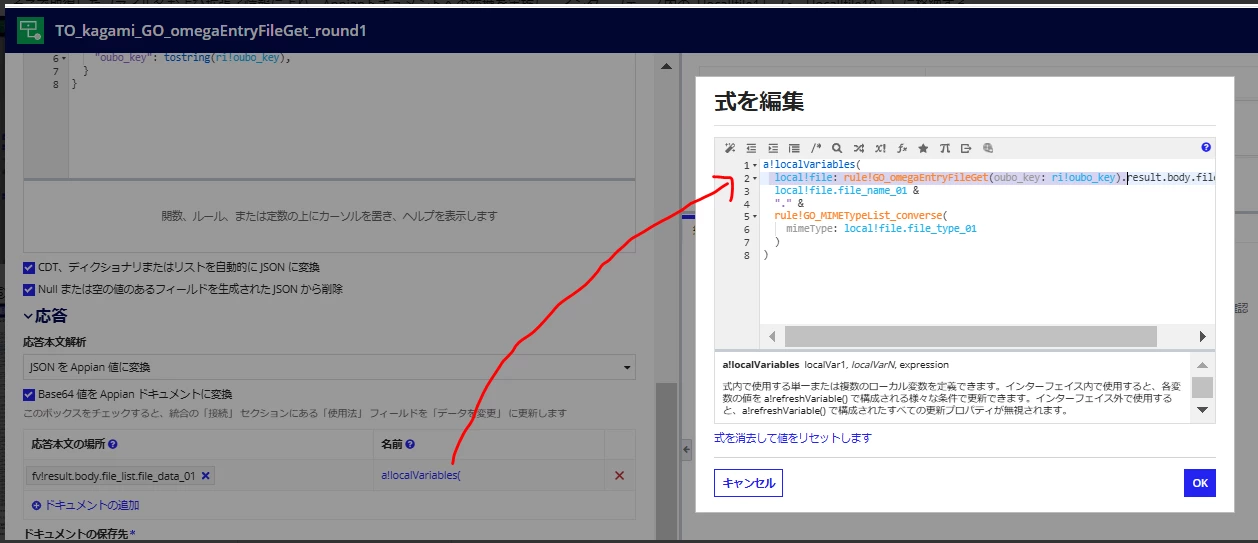
Task: Click the "oubo_key" line in request body
Action: click(x=192, y=59)
